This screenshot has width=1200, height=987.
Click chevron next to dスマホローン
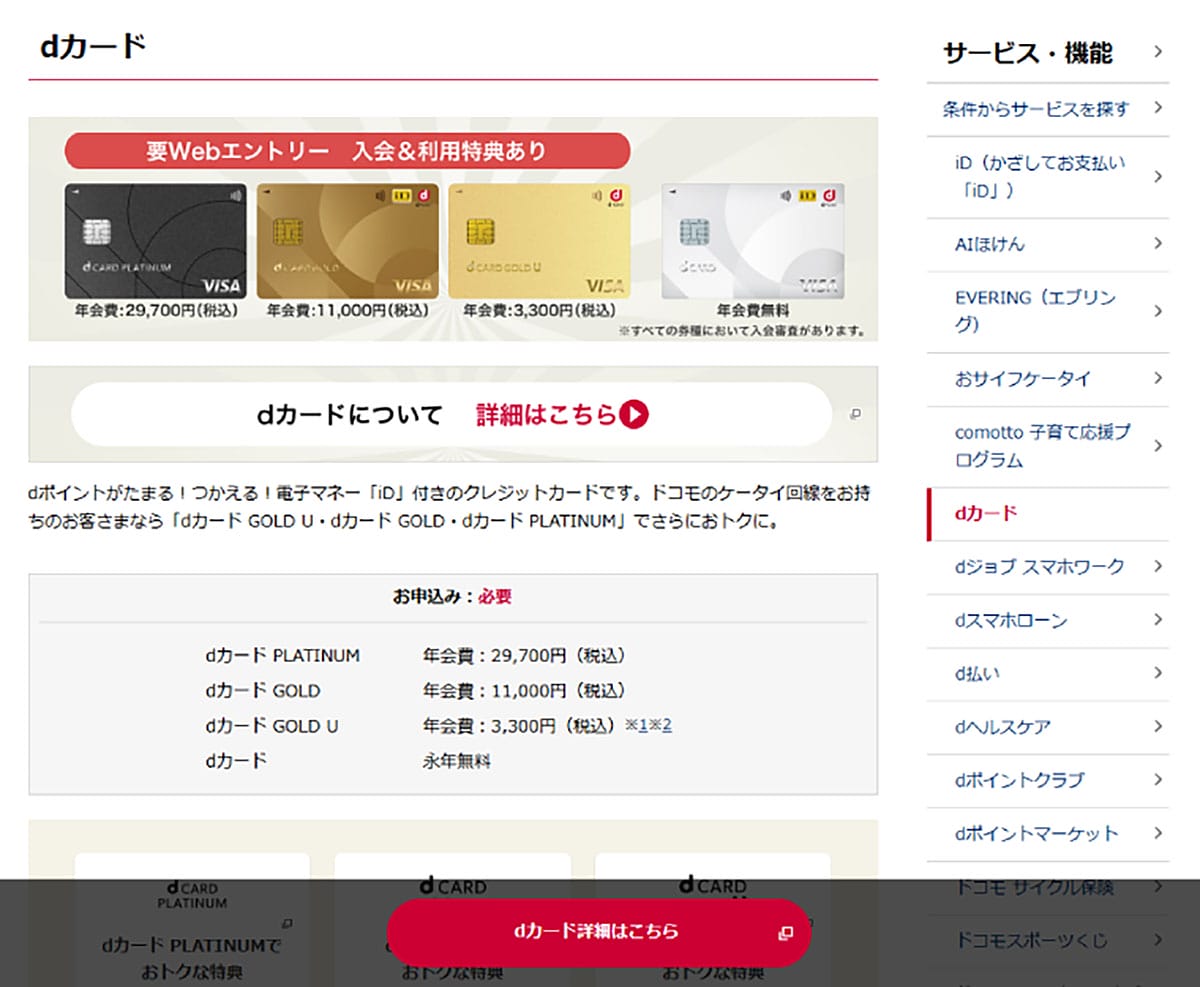[1157, 621]
